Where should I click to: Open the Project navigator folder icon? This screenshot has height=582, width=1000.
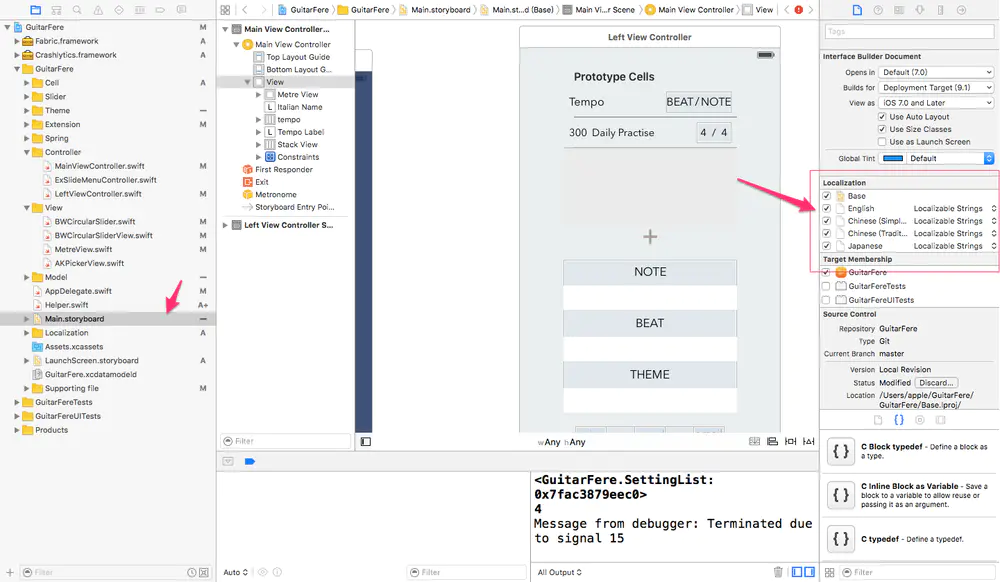point(36,10)
